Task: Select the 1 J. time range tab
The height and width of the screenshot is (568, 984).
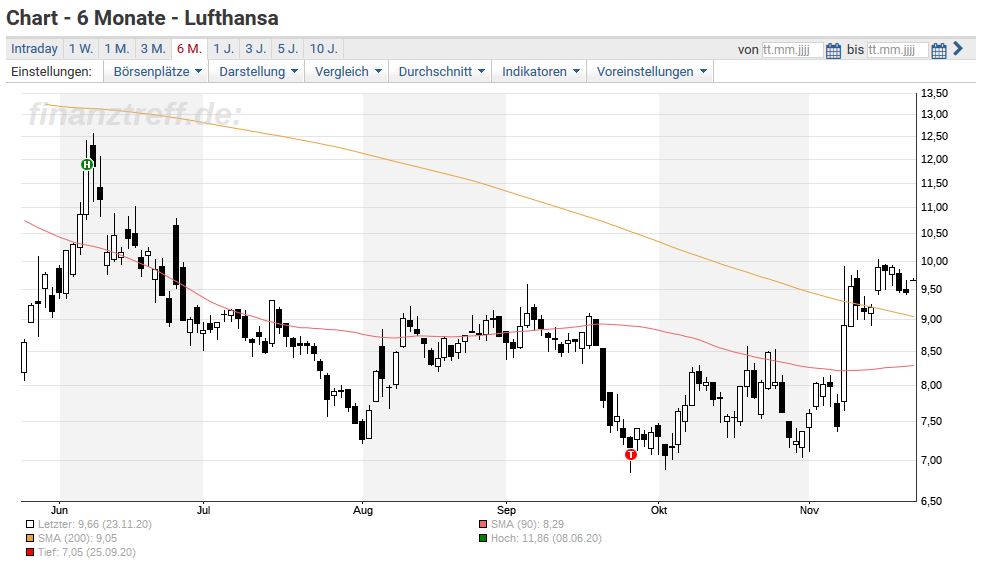Action: point(223,49)
